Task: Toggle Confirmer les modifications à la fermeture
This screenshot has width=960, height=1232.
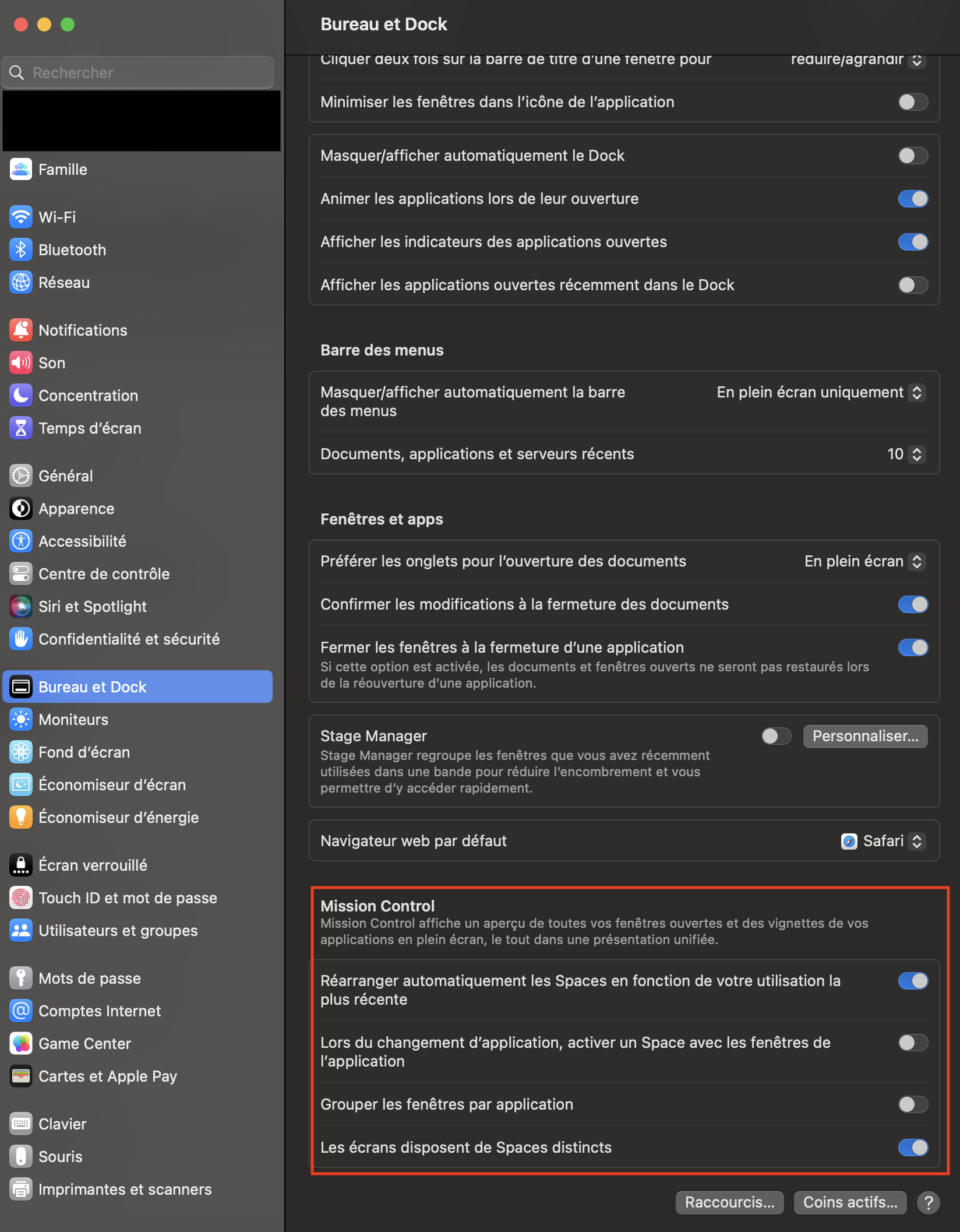Action: pos(913,604)
